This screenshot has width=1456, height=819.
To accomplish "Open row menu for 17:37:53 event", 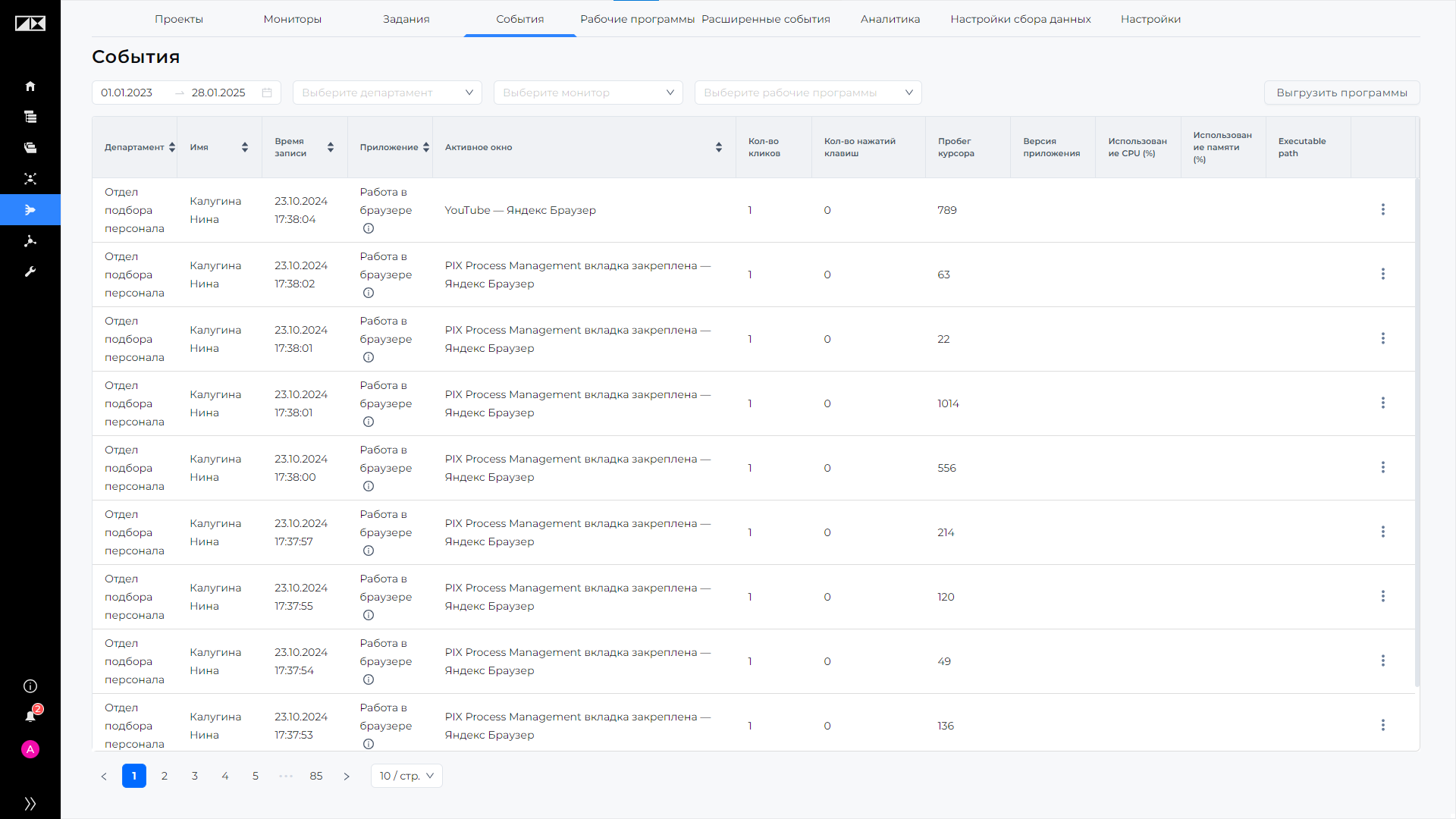I will [1383, 725].
